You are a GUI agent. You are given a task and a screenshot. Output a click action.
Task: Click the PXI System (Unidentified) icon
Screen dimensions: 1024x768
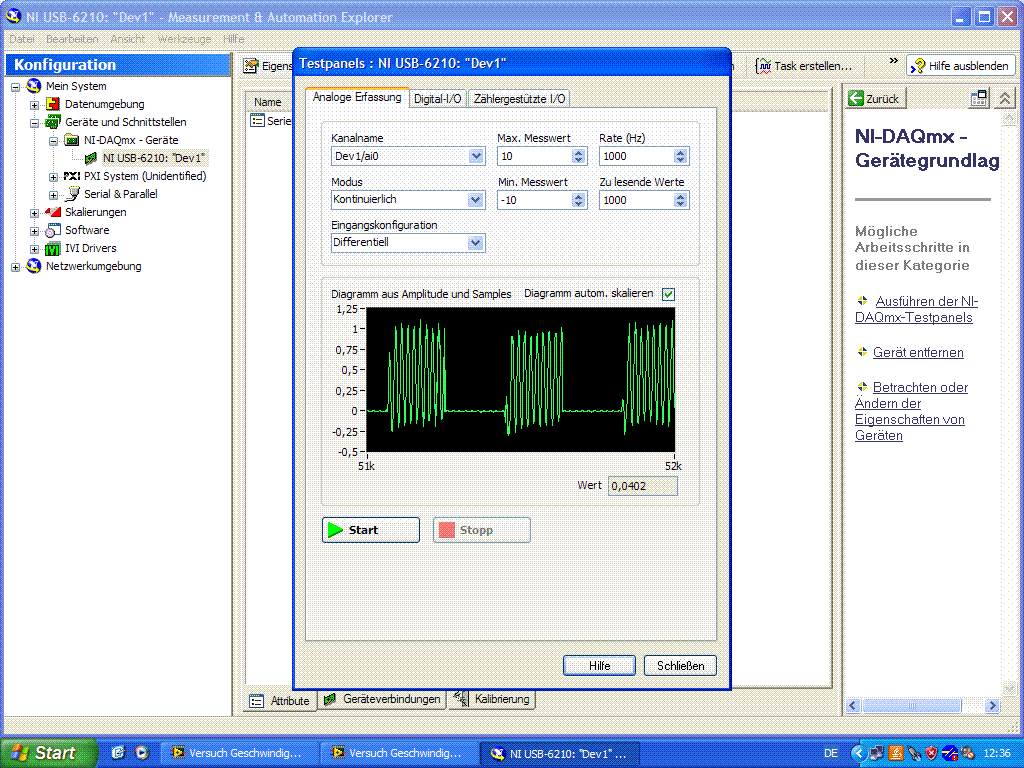72,176
